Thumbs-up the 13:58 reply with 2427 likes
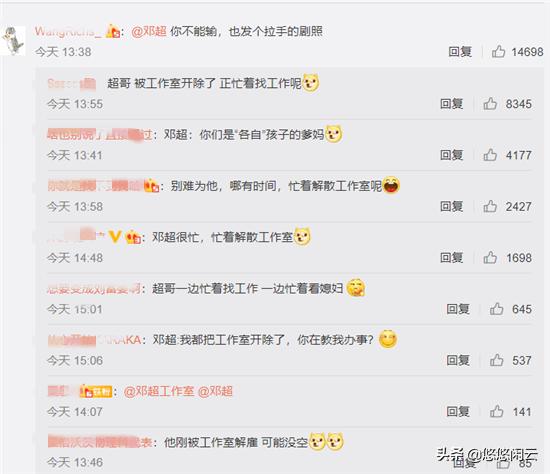550x474 pixels. pos(490,207)
